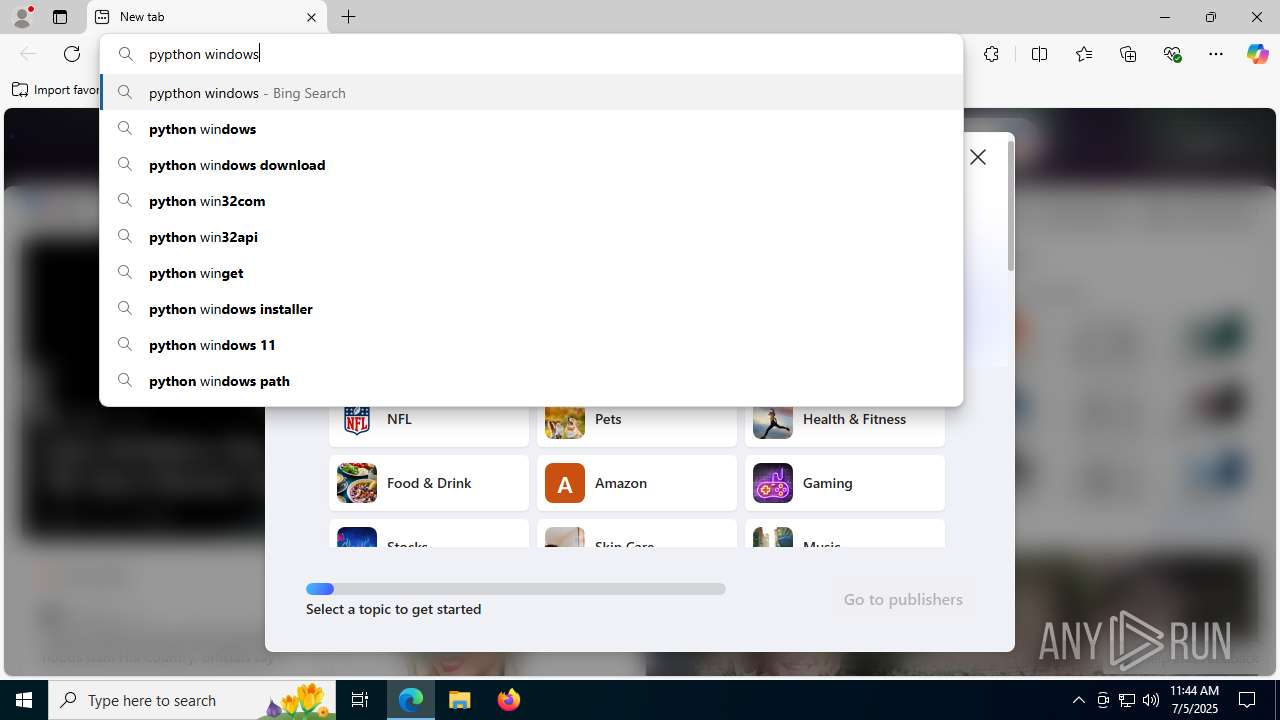The height and width of the screenshot is (720, 1280).
Task: Choose 'python winget' suggestion
Action: click(531, 273)
